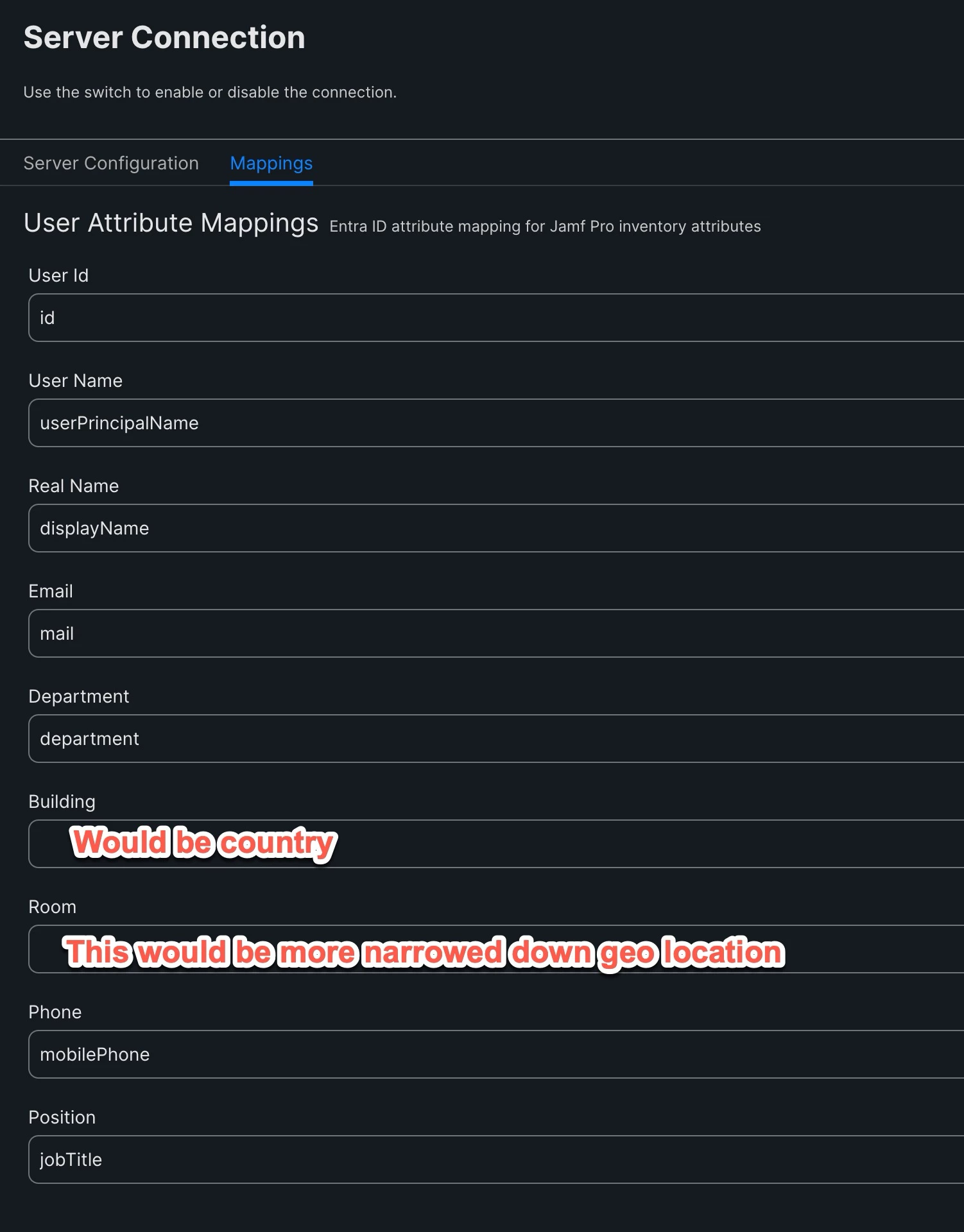This screenshot has height=1232, width=964.
Task: Switch to the Server Configuration tab
Action: point(111,164)
